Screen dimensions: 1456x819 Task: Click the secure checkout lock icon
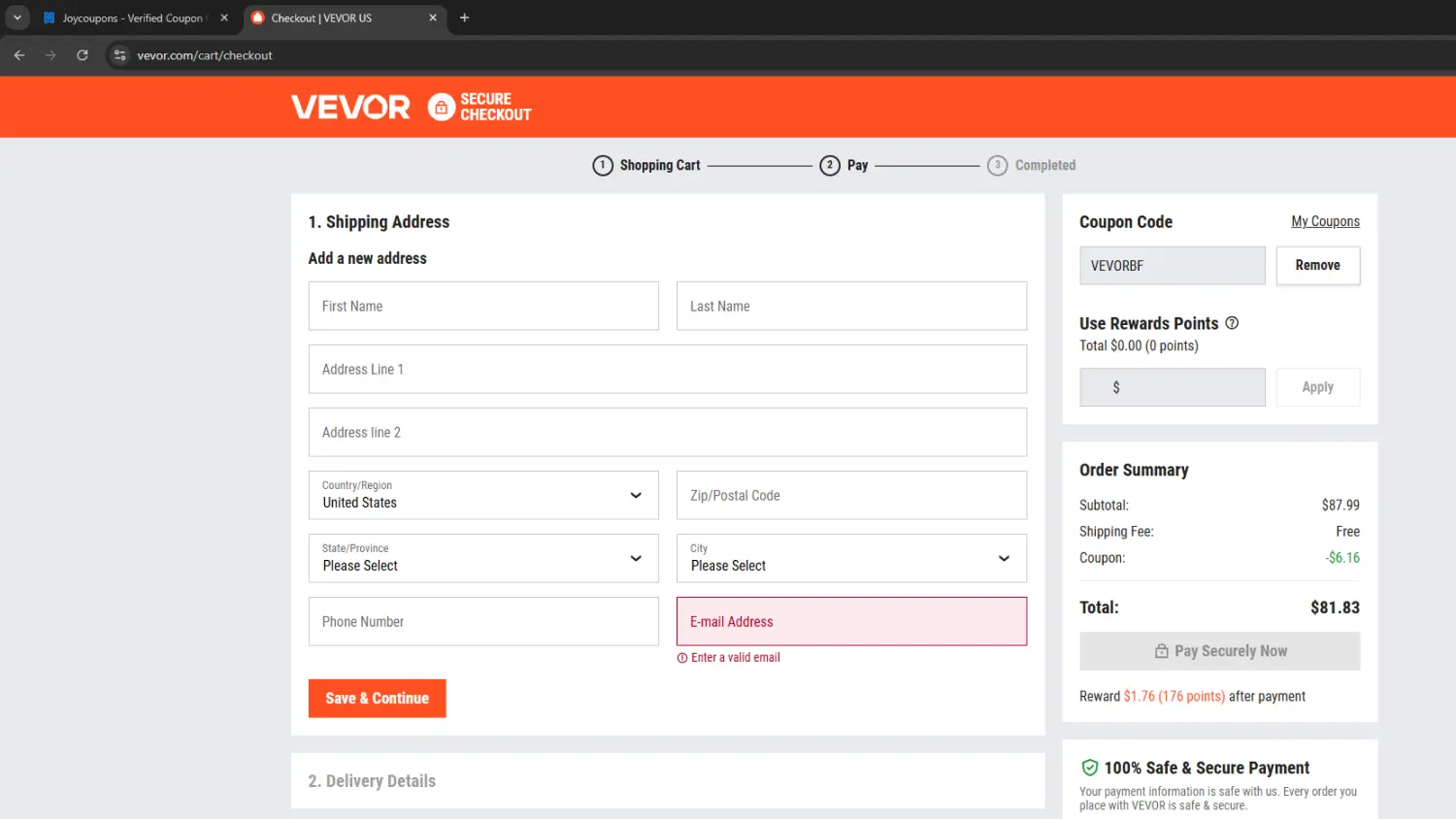[442, 107]
